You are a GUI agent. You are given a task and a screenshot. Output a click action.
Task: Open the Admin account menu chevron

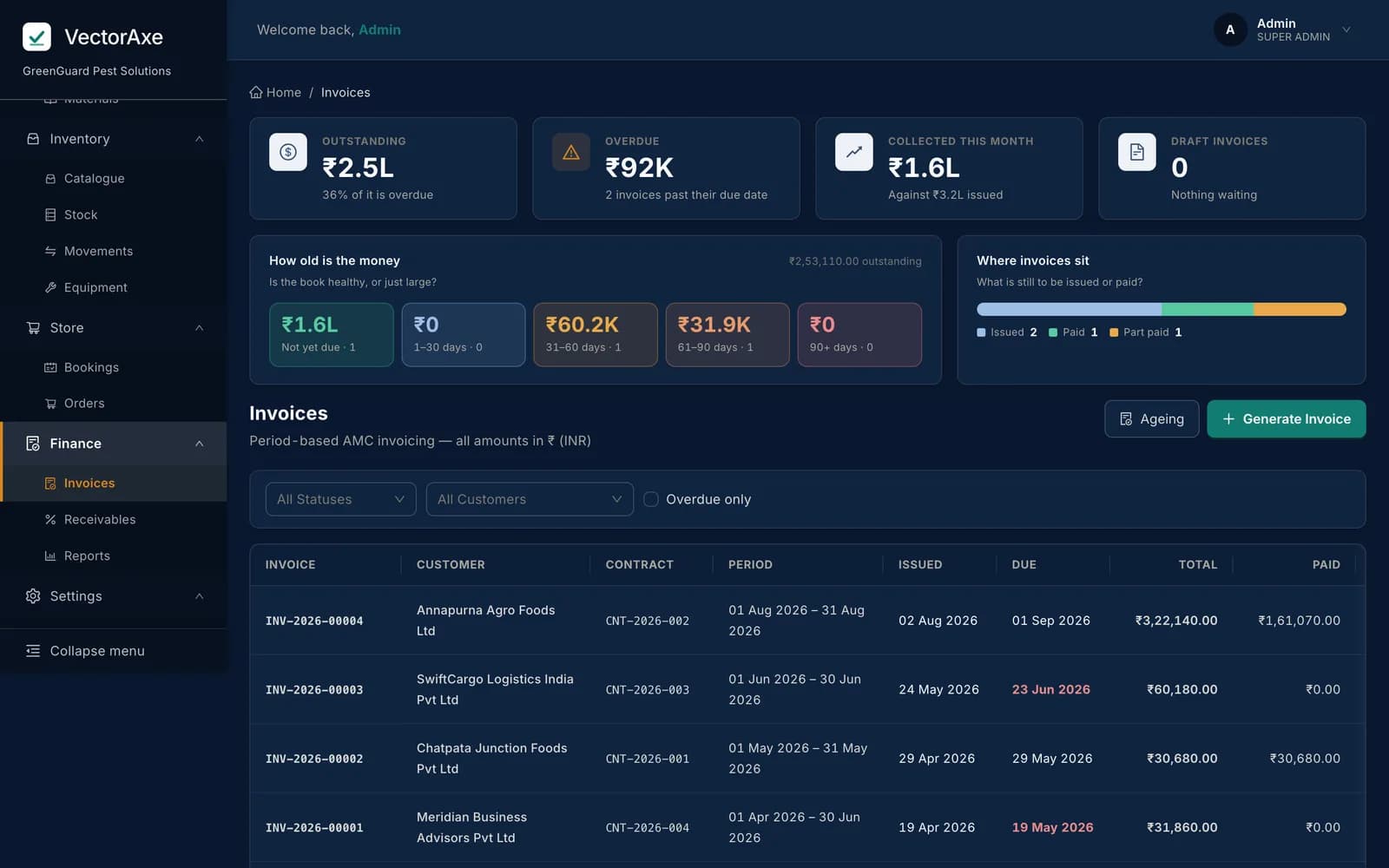(1346, 30)
